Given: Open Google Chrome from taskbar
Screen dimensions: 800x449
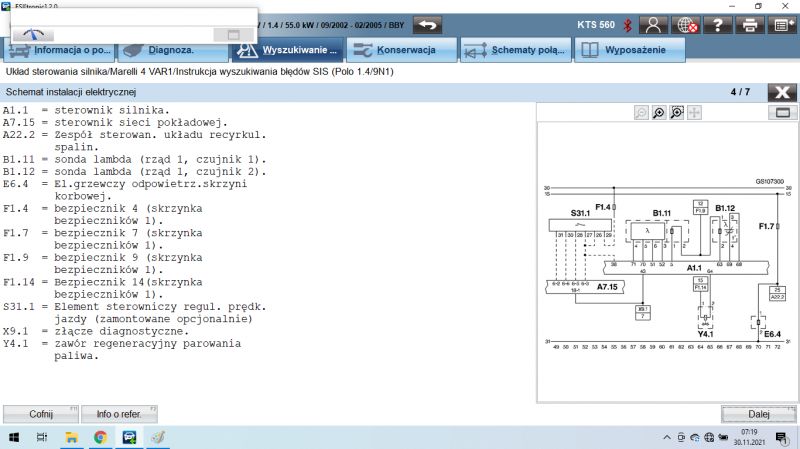Looking at the screenshot, I should click(101, 437).
